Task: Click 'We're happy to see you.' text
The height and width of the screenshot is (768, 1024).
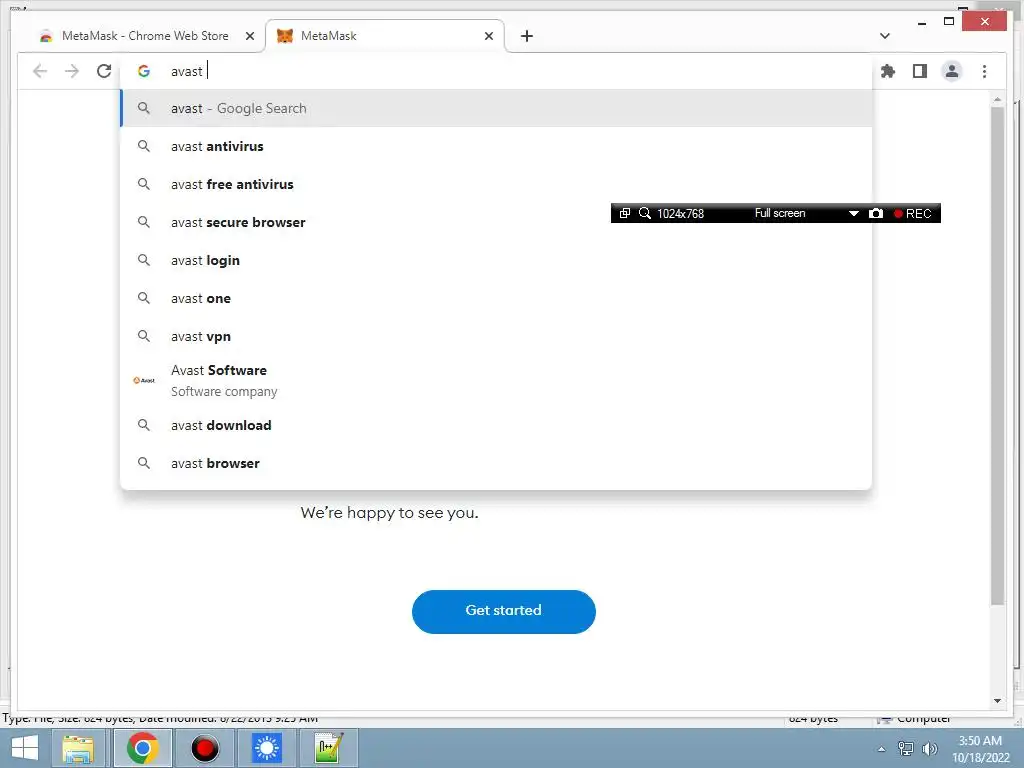Action: pos(389,513)
